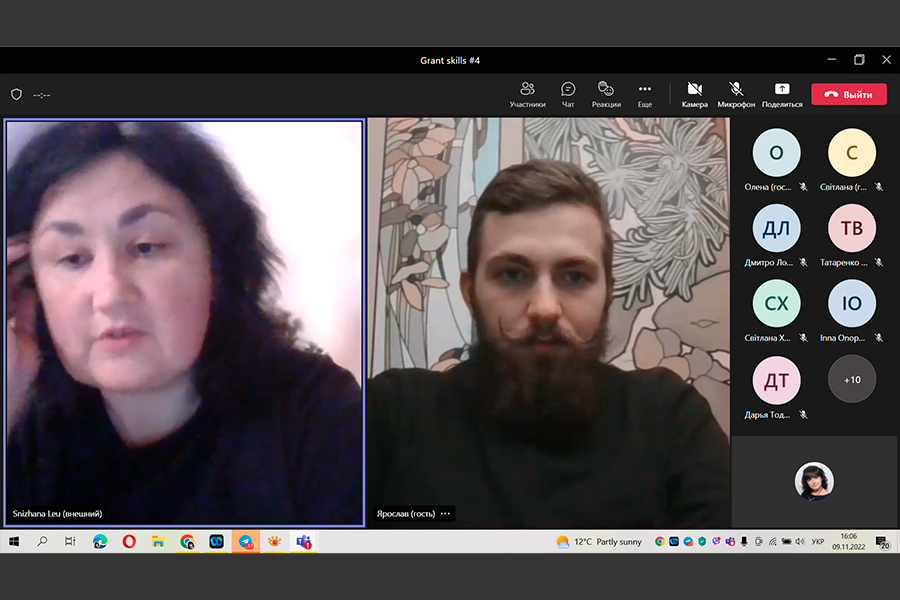Show the +10 more participants
900x600 pixels.
click(852, 380)
